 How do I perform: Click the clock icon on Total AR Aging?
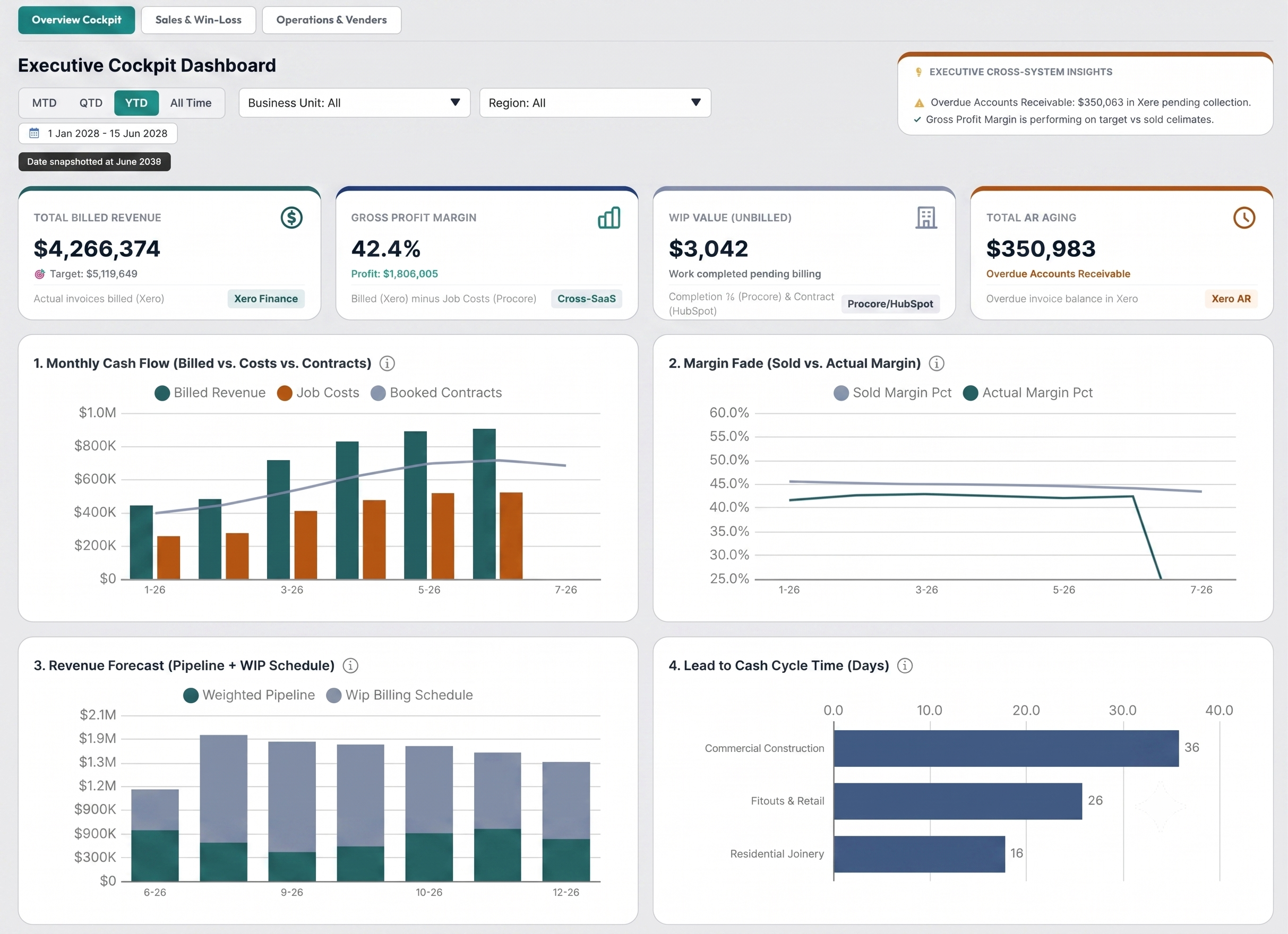coord(1244,218)
